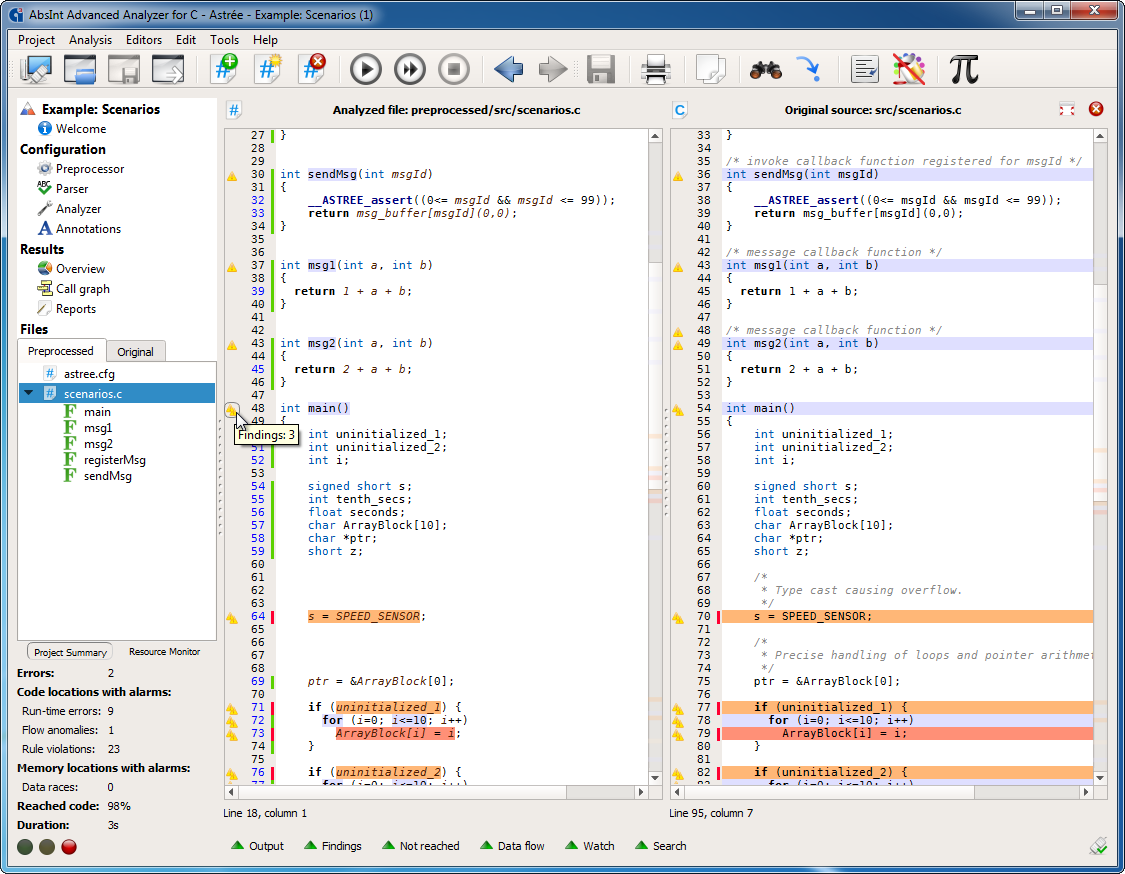Image resolution: width=1125 pixels, height=874 pixels.
Task: Click the new file icon with yellow star
Action: 268,70
